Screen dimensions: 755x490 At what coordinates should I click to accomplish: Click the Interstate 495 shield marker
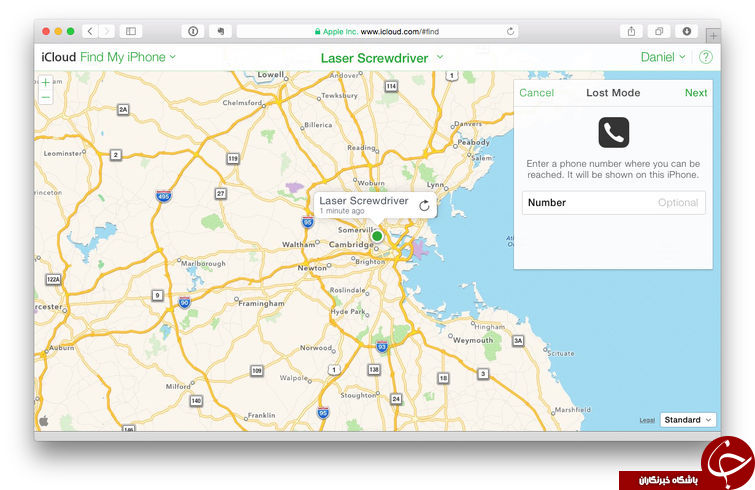point(163,196)
